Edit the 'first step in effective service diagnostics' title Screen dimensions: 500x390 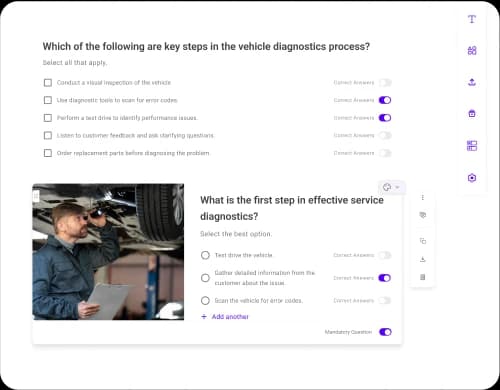(292, 208)
